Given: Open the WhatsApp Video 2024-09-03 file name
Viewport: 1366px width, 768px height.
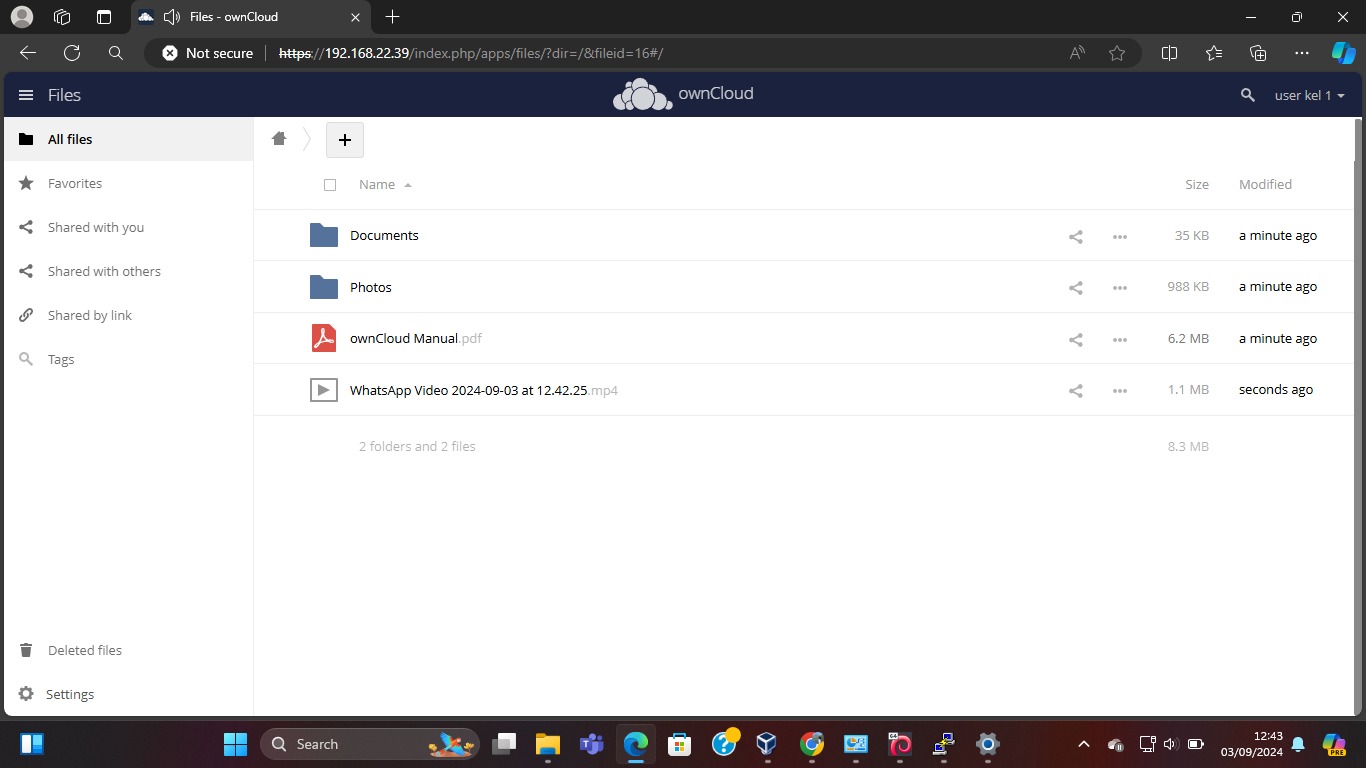Looking at the screenshot, I should 484,390.
